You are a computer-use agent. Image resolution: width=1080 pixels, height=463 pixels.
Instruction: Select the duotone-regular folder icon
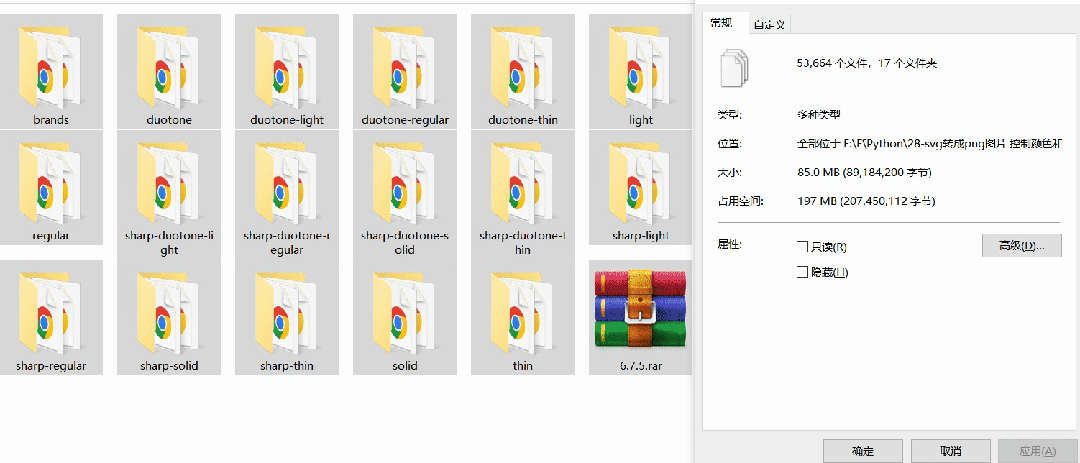pos(404,68)
